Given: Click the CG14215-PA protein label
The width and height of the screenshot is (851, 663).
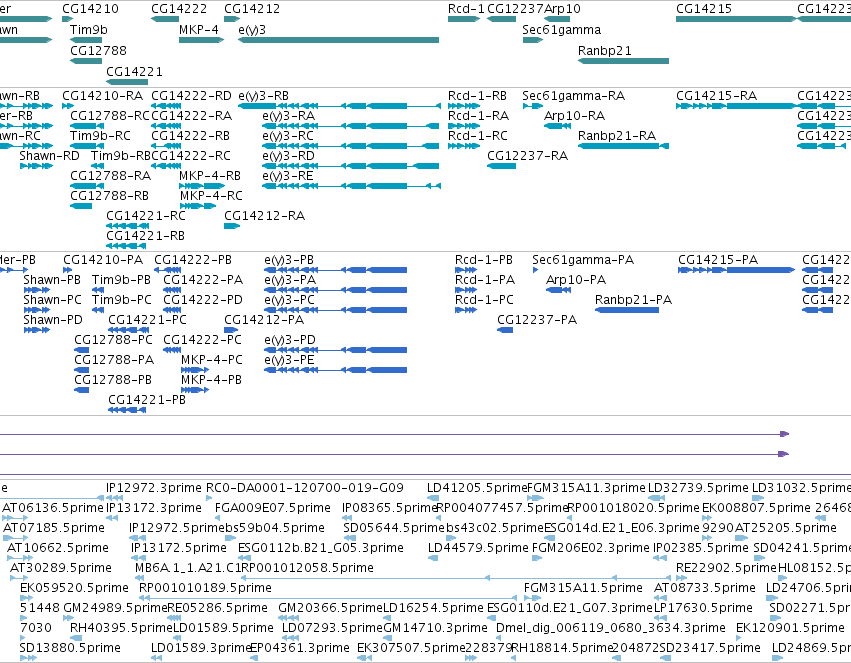Looking at the screenshot, I should 718,260.
